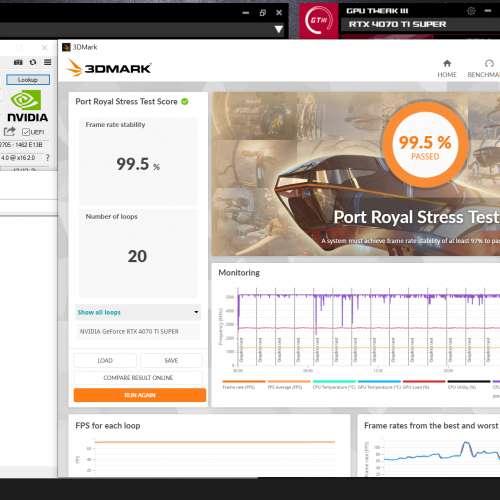Open the GPU-Z hamburger menu
Image resolution: width=500 pixels, height=500 pixels.
pos(48,62)
